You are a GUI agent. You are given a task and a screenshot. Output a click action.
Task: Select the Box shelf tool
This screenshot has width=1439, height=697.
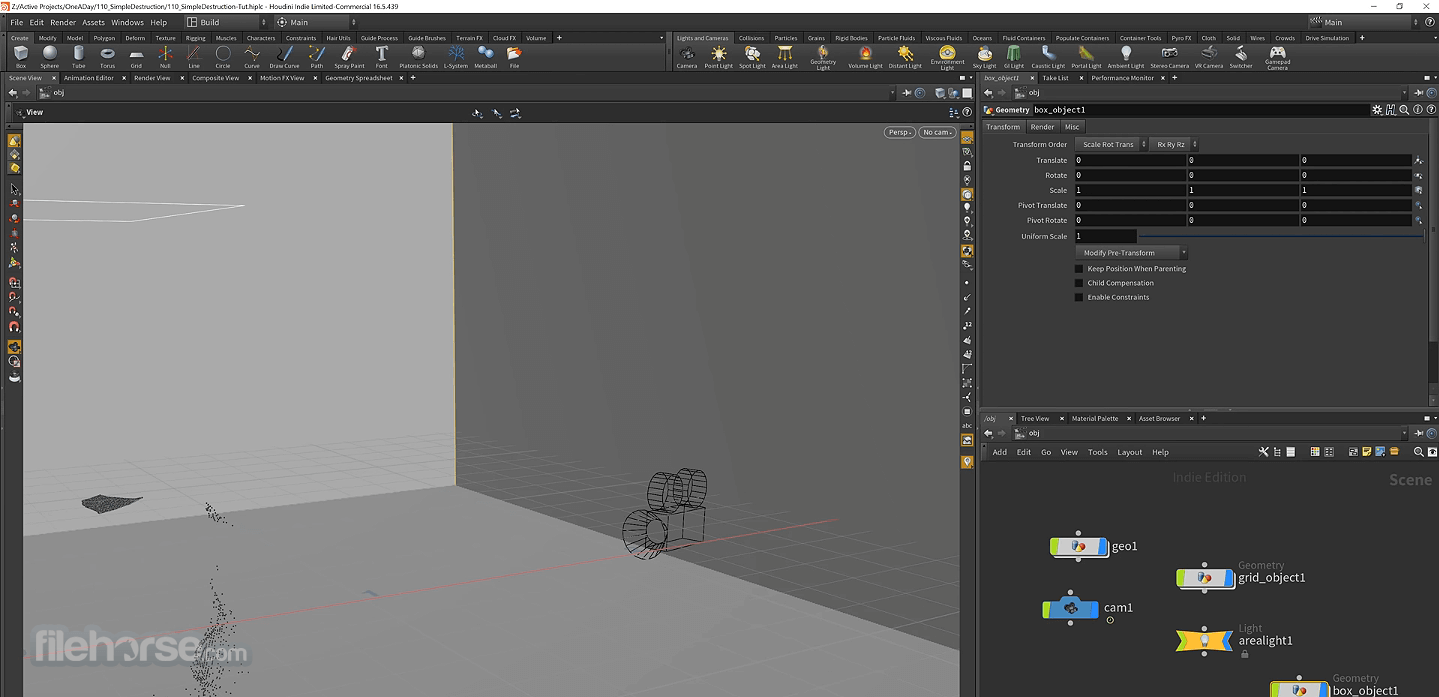click(21, 56)
